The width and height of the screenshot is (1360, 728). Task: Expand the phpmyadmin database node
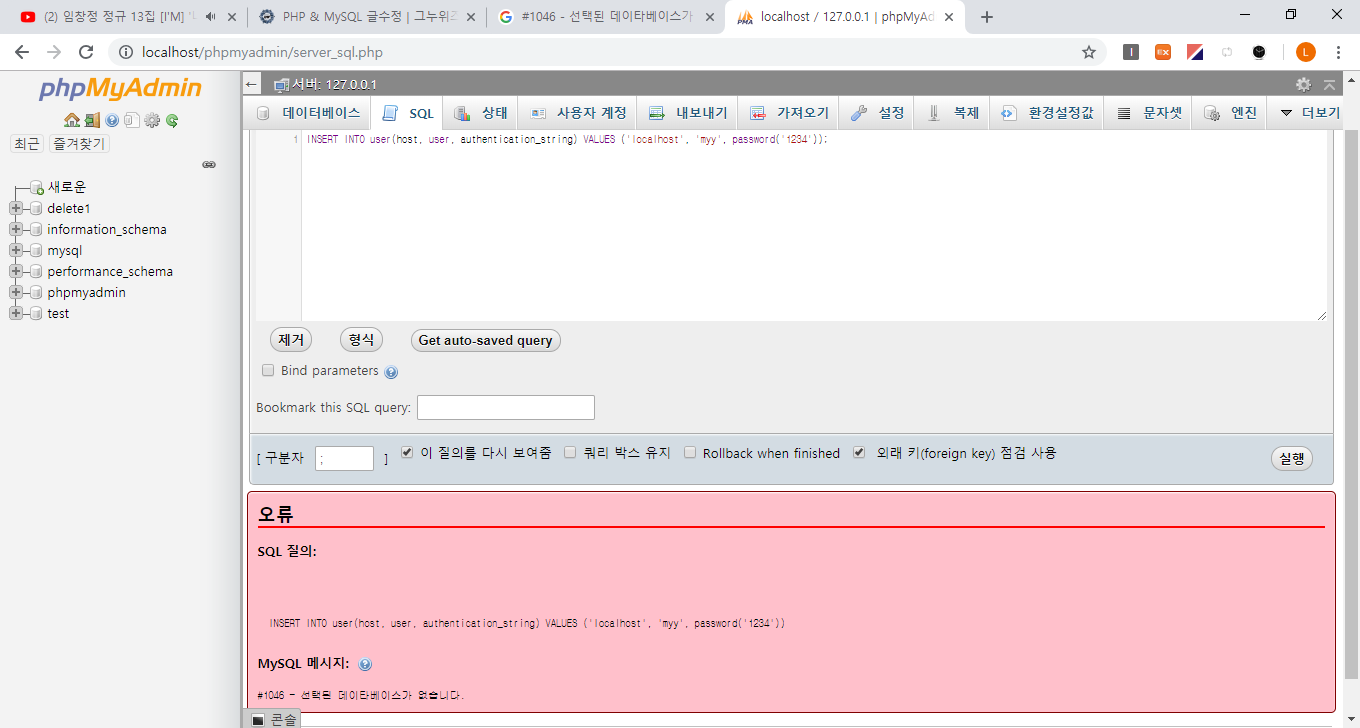click(x=15, y=292)
